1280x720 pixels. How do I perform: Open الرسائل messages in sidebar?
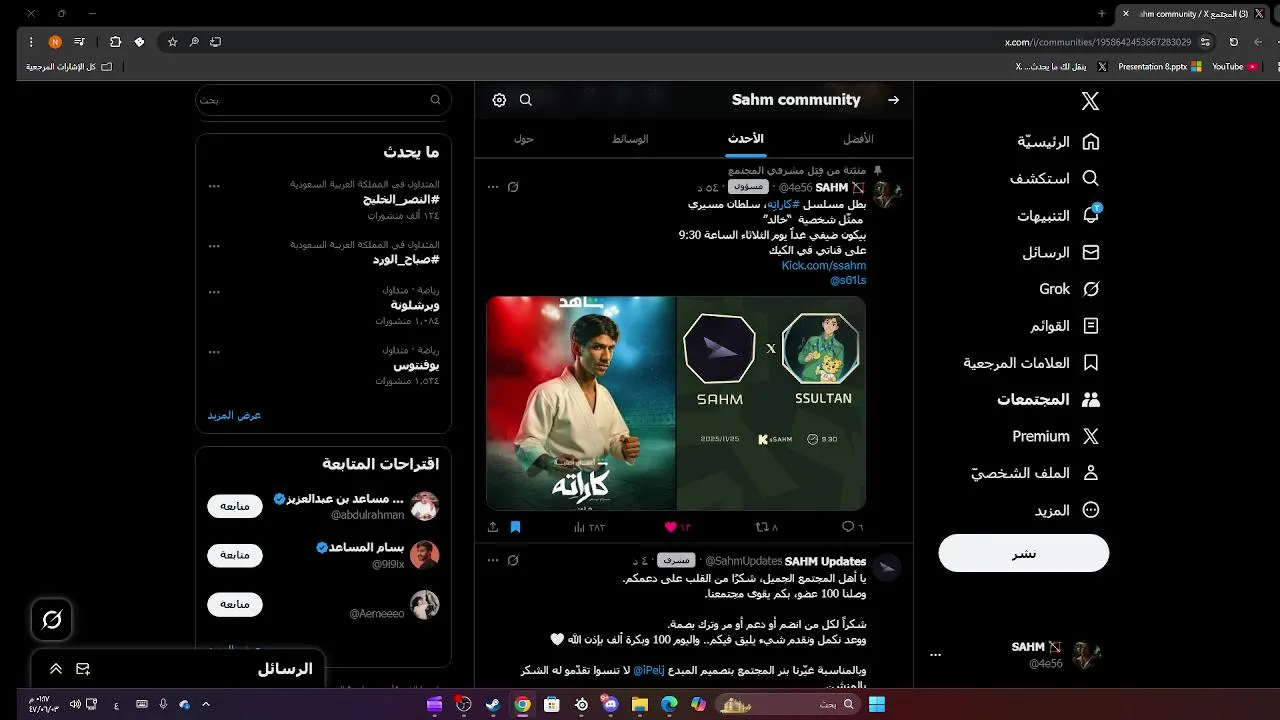pyautogui.click(x=1061, y=253)
